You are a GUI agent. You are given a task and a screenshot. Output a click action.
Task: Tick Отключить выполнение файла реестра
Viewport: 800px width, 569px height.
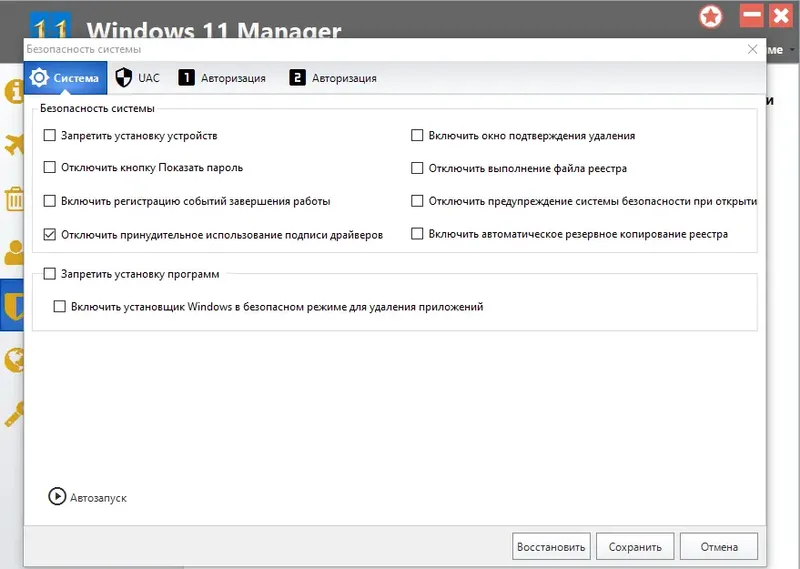pyautogui.click(x=417, y=168)
